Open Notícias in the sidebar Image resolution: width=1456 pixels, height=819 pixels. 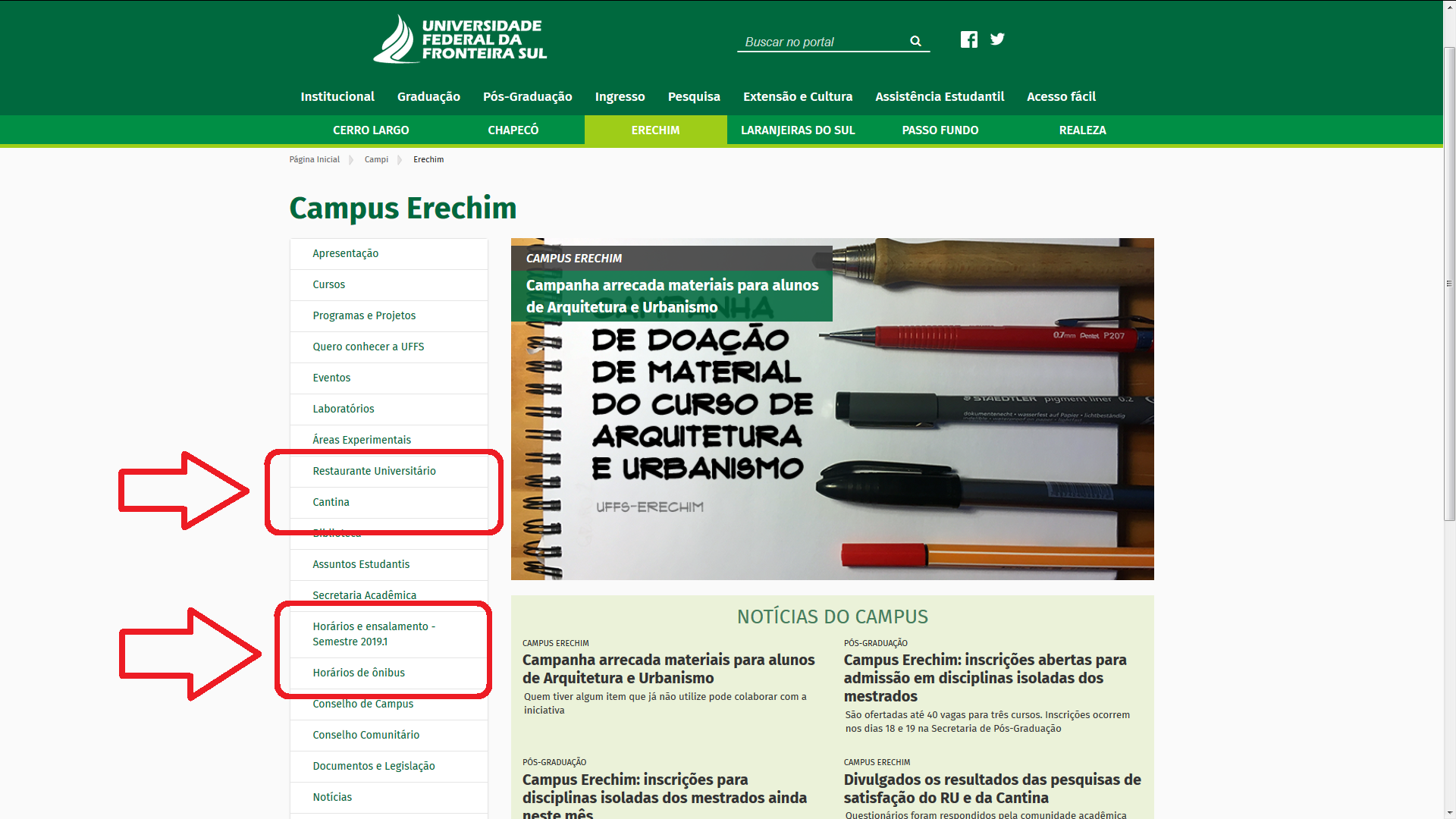389,797
